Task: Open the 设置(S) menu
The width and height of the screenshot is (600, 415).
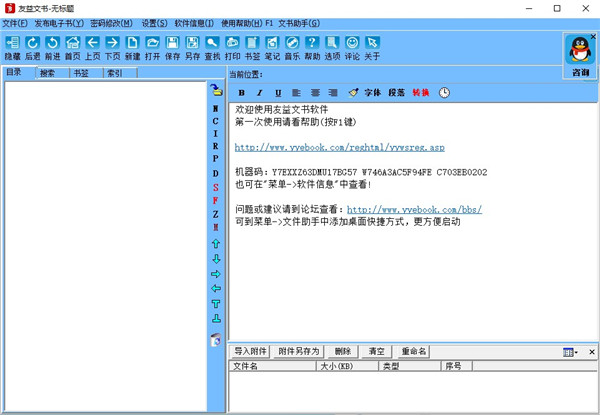Action: point(154,23)
